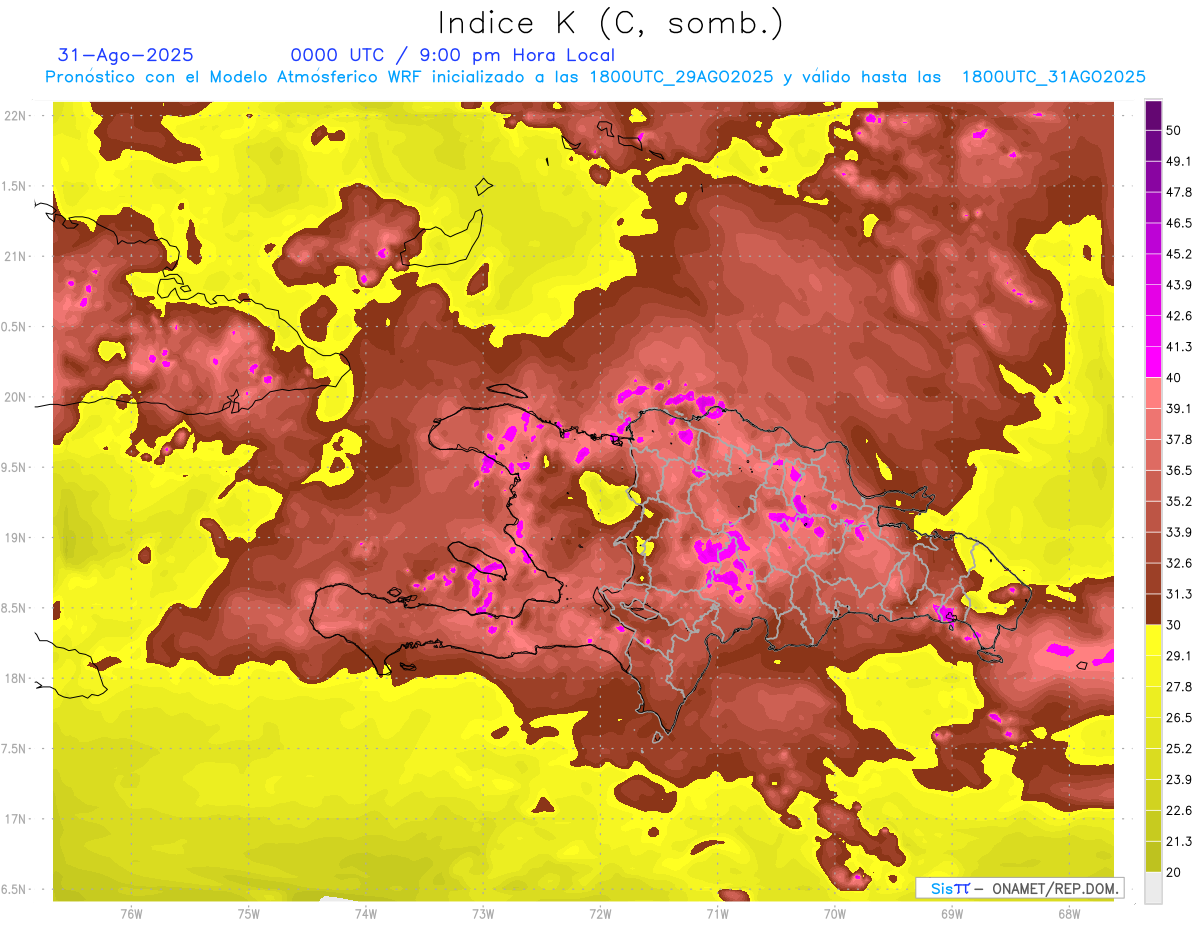Screen dimensions: 1200x927
Task: Click the "74W" longitude label
Action: click(x=366, y=914)
